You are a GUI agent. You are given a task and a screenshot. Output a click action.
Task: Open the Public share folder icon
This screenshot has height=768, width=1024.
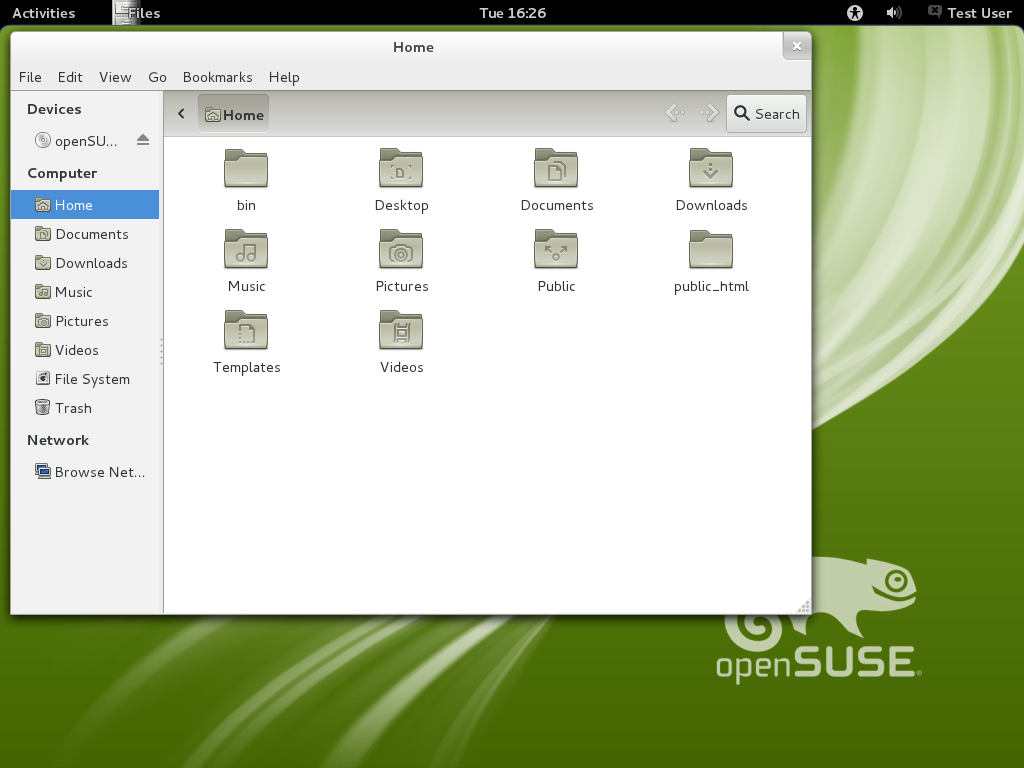click(x=556, y=250)
